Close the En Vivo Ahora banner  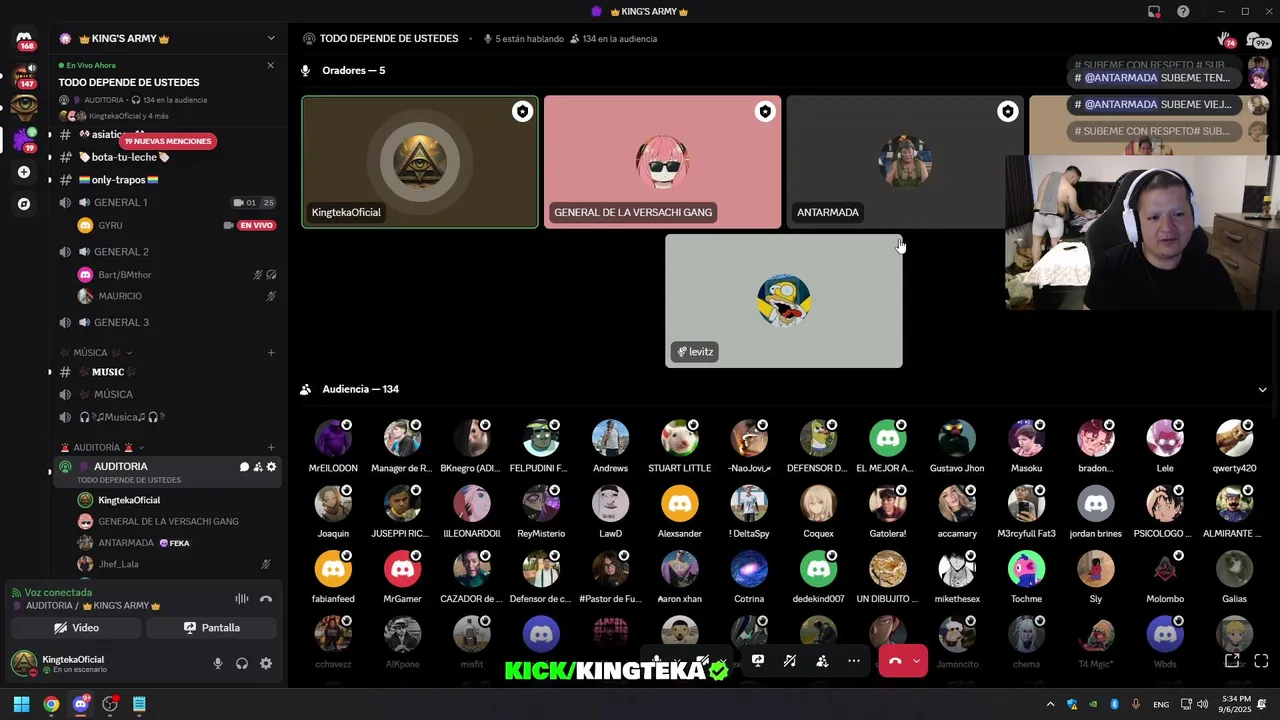[x=270, y=65]
